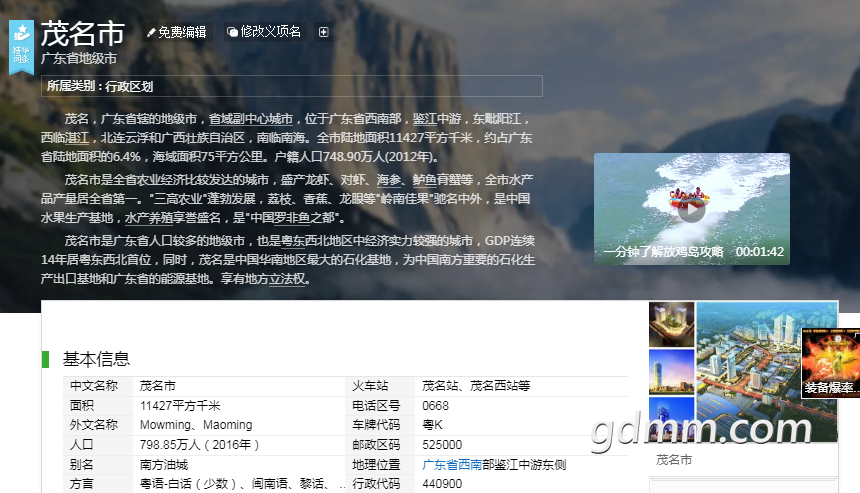
Task: Open the 海参 link
Action: point(388,180)
